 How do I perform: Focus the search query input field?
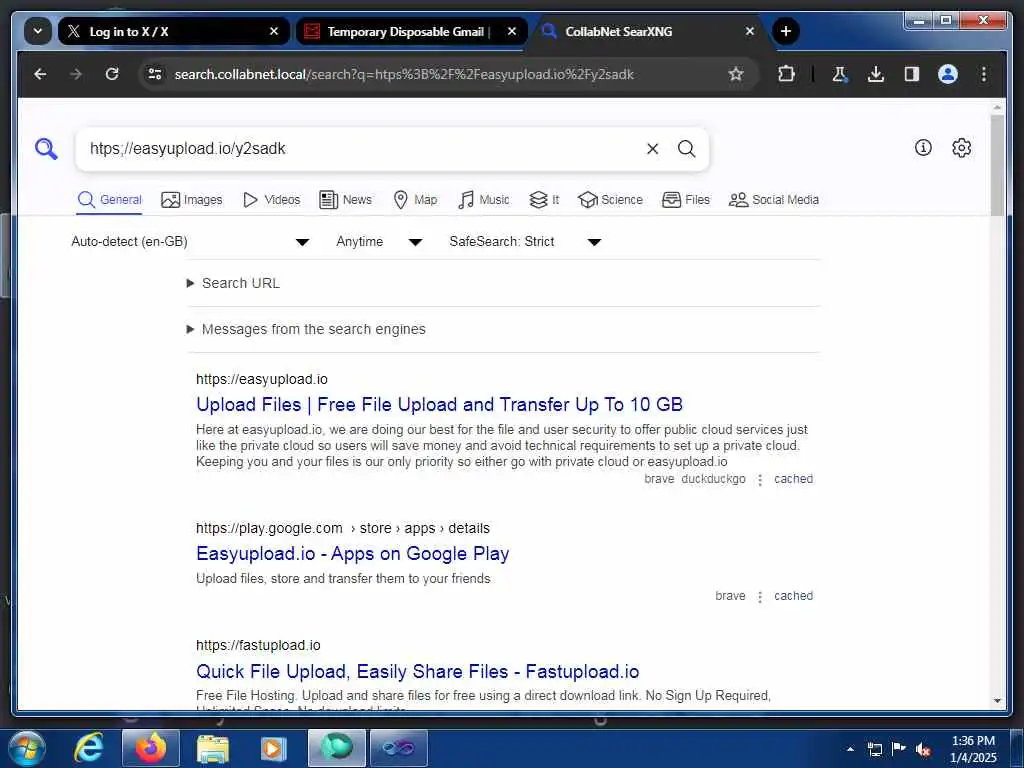[x=359, y=149]
